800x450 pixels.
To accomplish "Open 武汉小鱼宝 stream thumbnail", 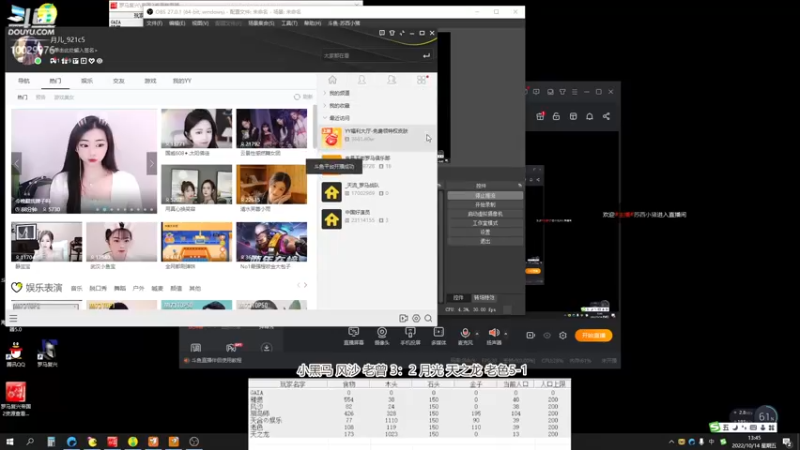I will tap(121, 241).
